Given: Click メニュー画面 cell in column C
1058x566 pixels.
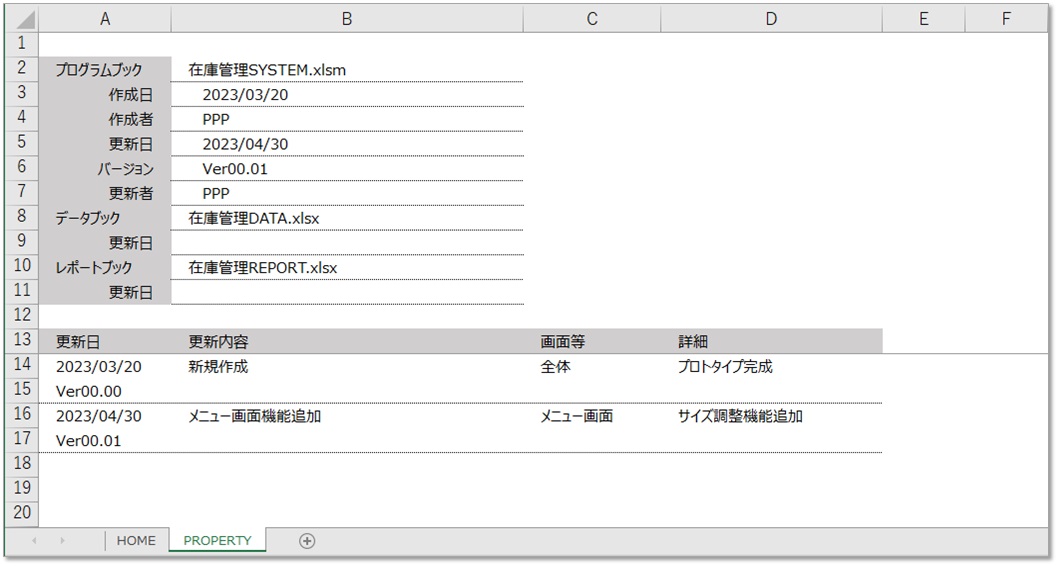Looking at the screenshot, I should [x=592, y=416].
